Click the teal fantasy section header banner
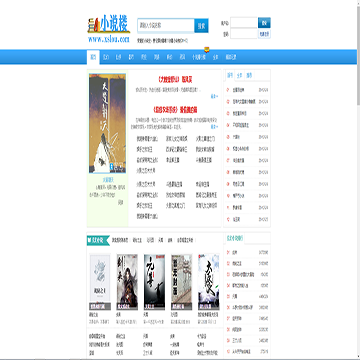 click(x=98, y=240)
